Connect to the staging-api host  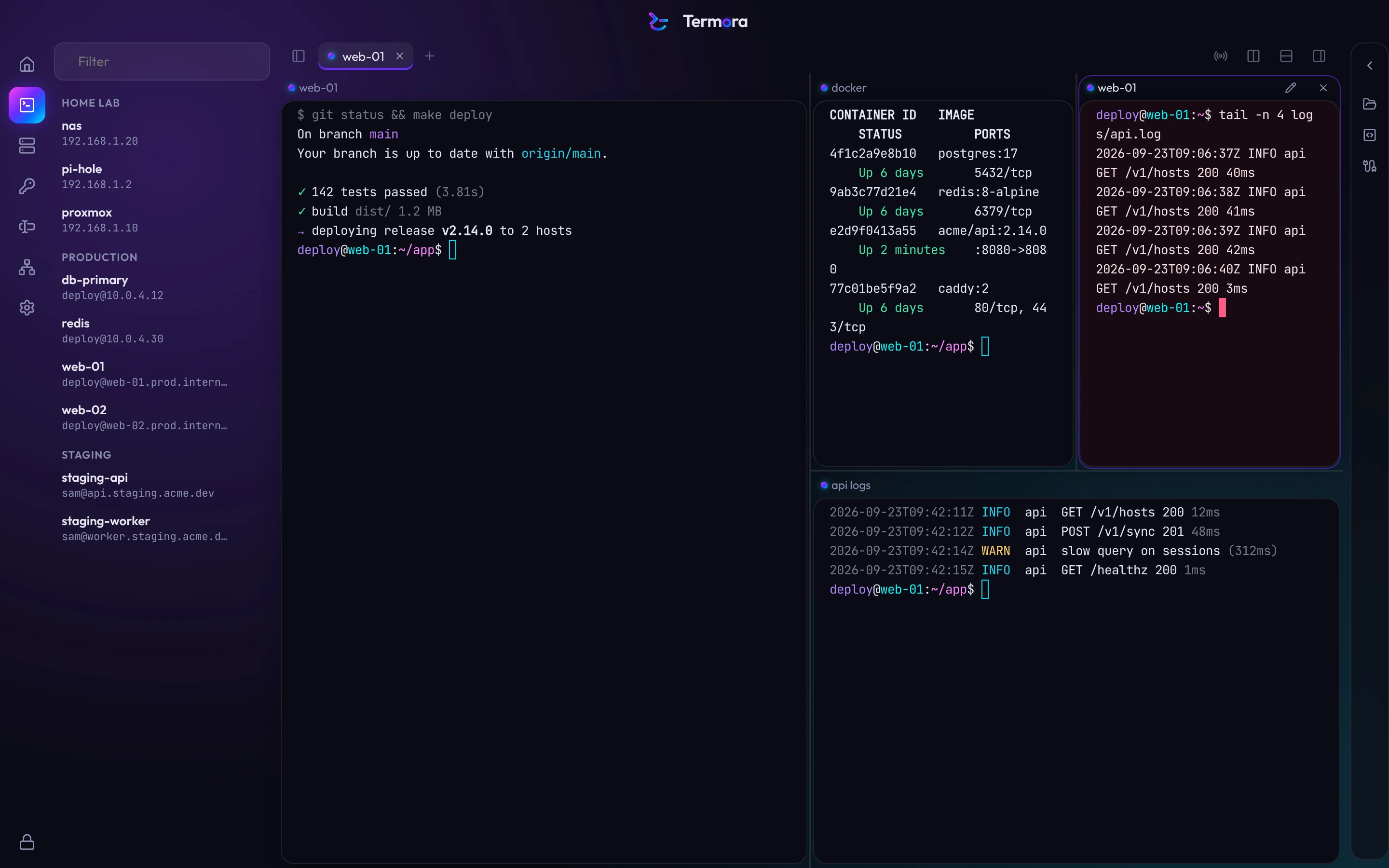pos(162,485)
